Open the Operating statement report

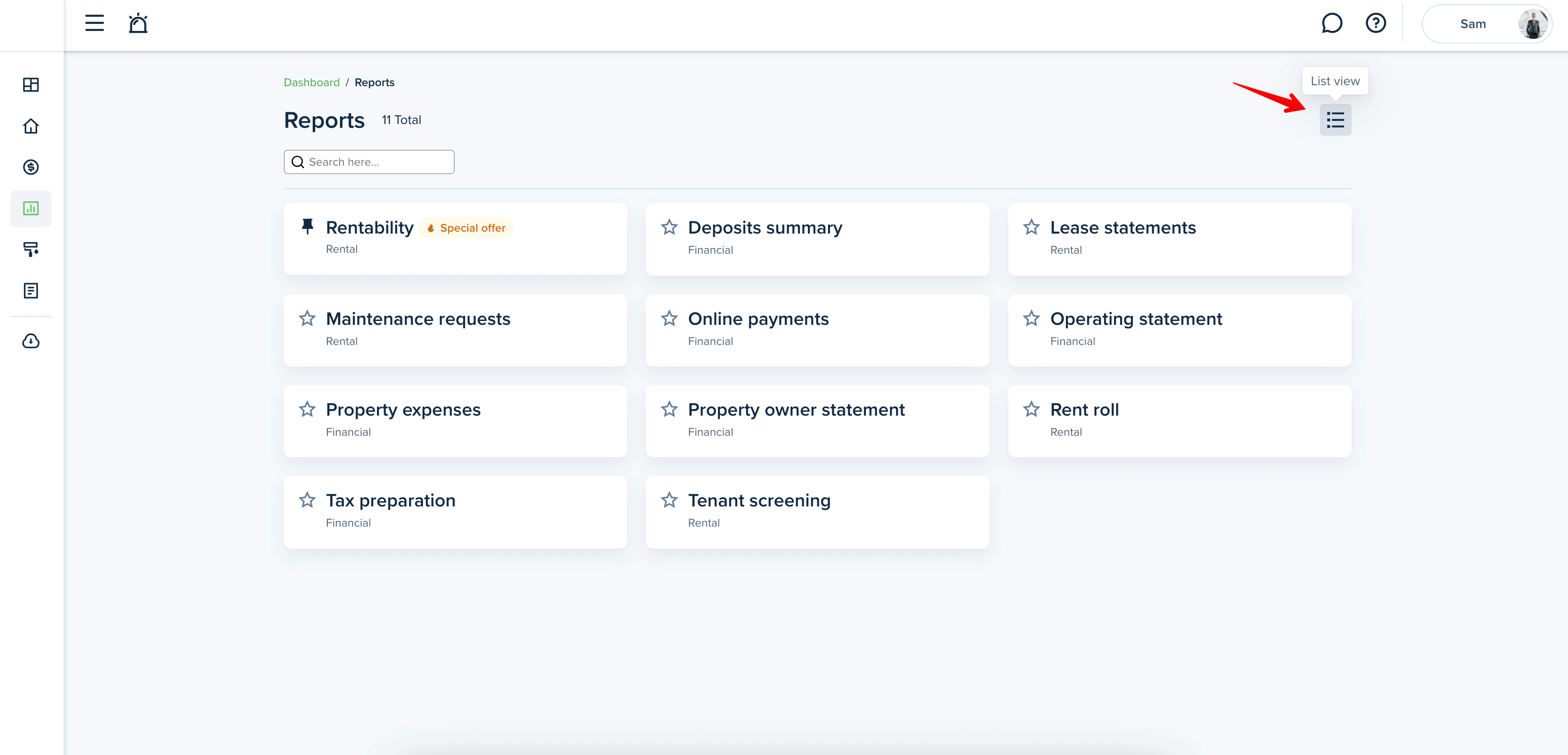pyautogui.click(x=1180, y=330)
